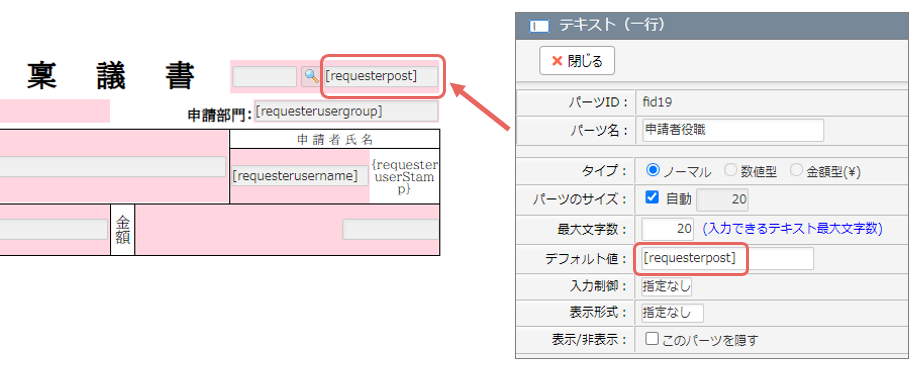Click the 申請者氏名 header cell
The image size is (920, 373).
pos(334,140)
